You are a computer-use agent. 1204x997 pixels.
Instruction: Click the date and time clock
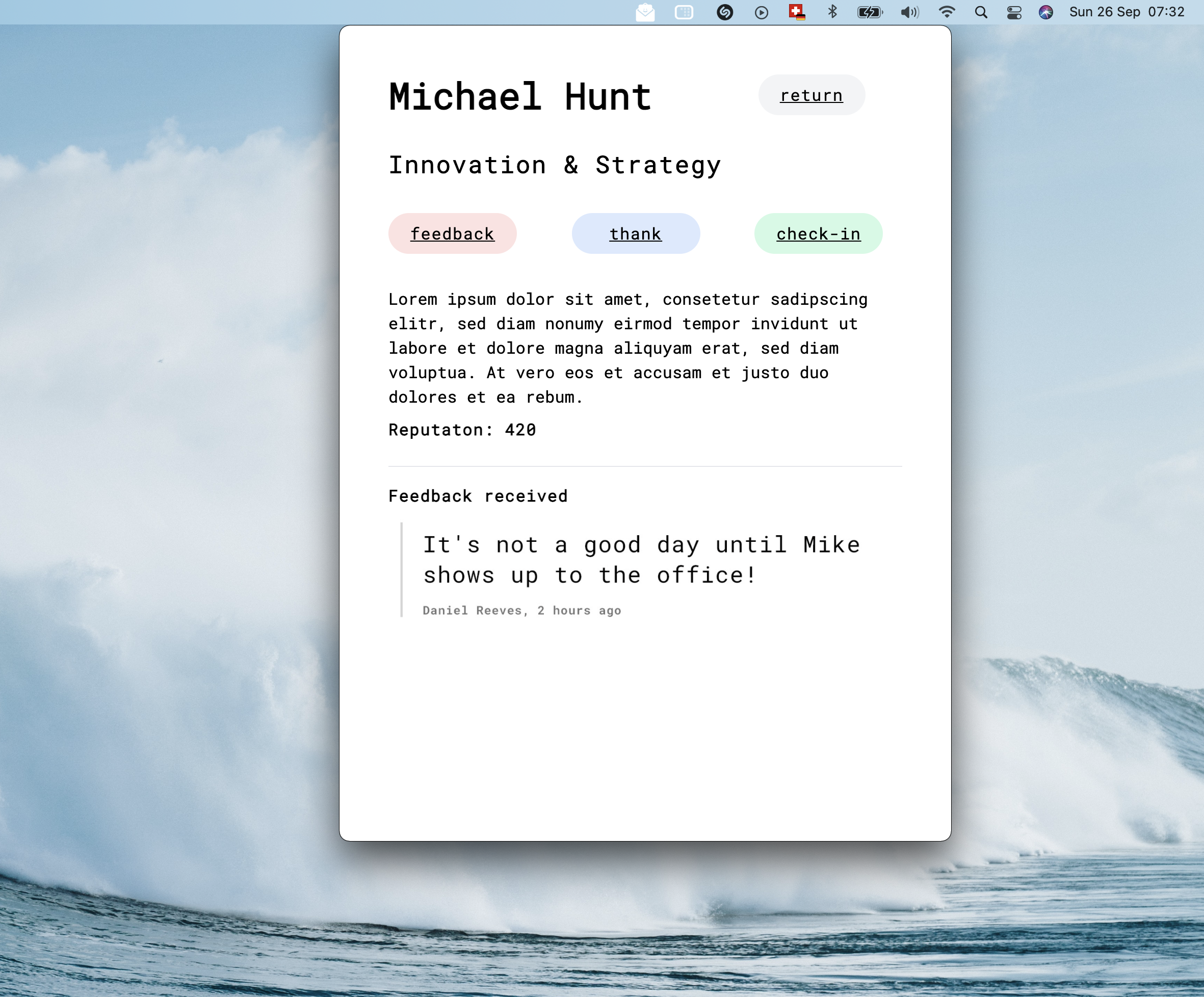pos(1126,12)
